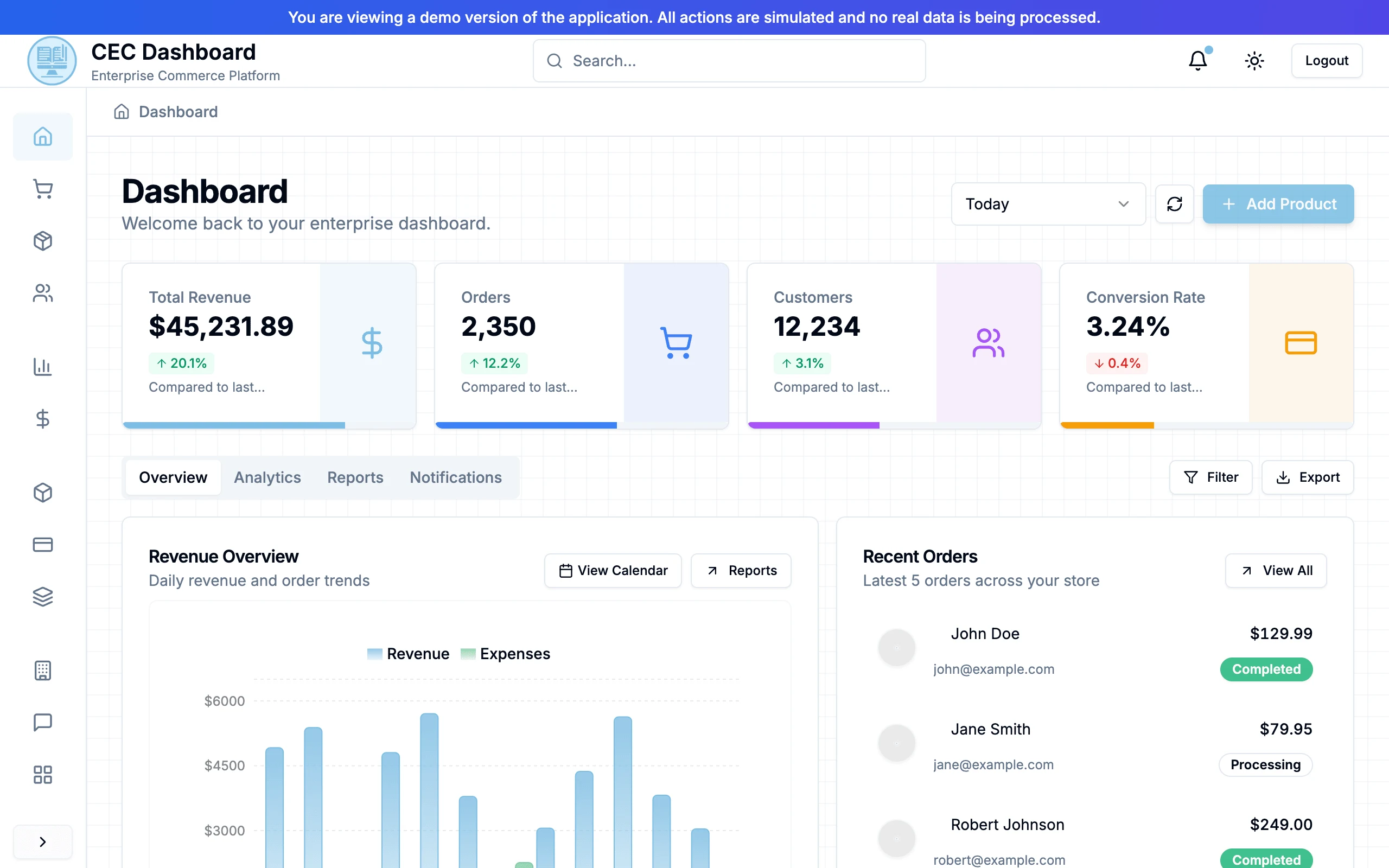Click the 12.2% orders growth badge

pyautogui.click(x=494, y=363)
